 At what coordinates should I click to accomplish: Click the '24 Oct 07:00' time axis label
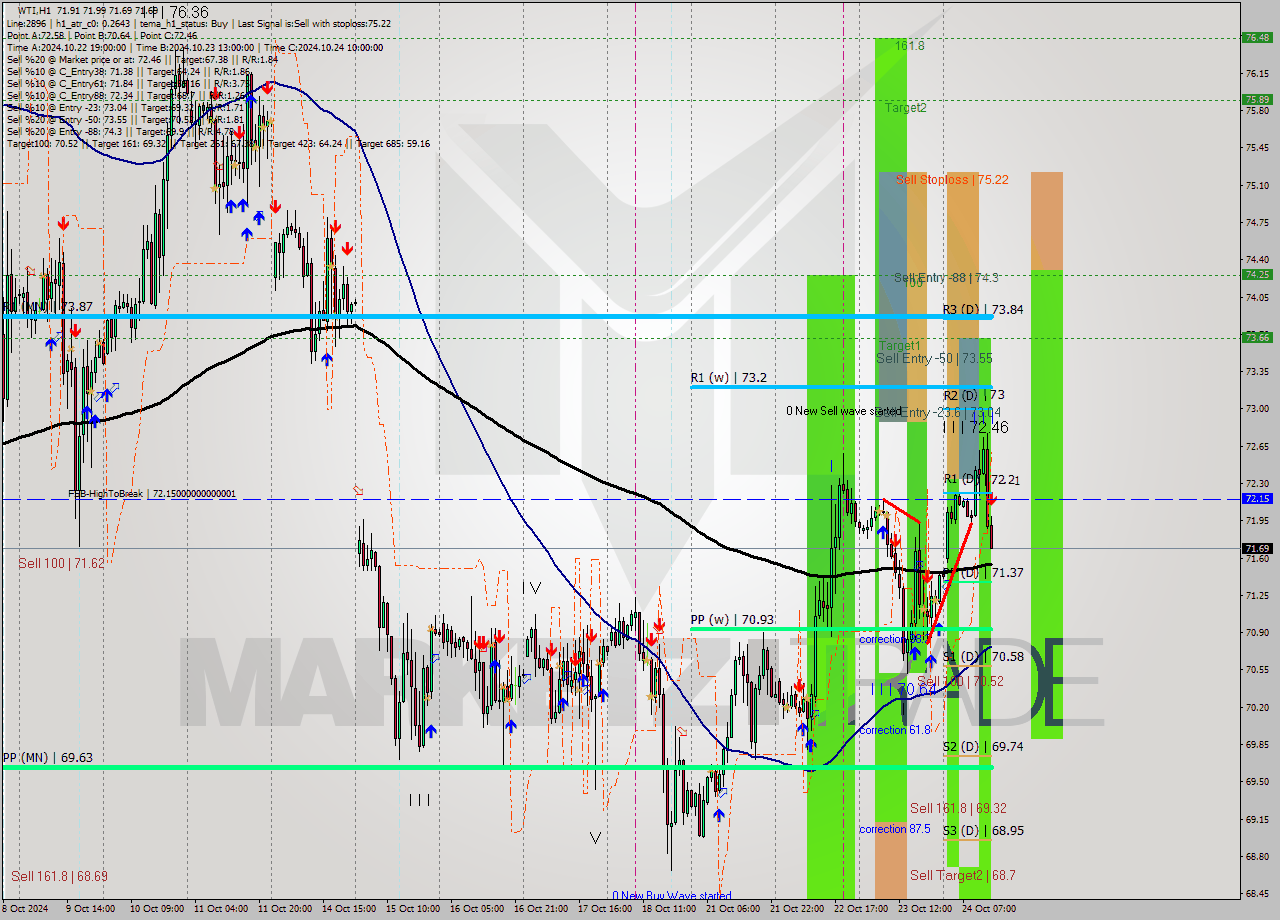989,909
